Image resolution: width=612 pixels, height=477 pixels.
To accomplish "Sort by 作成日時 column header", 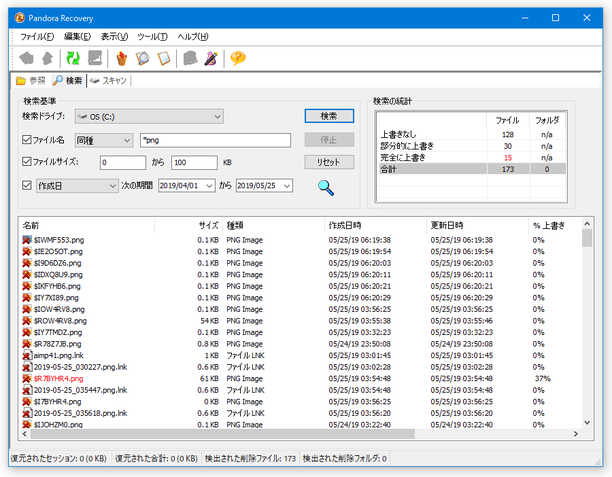I will [375, 225].
